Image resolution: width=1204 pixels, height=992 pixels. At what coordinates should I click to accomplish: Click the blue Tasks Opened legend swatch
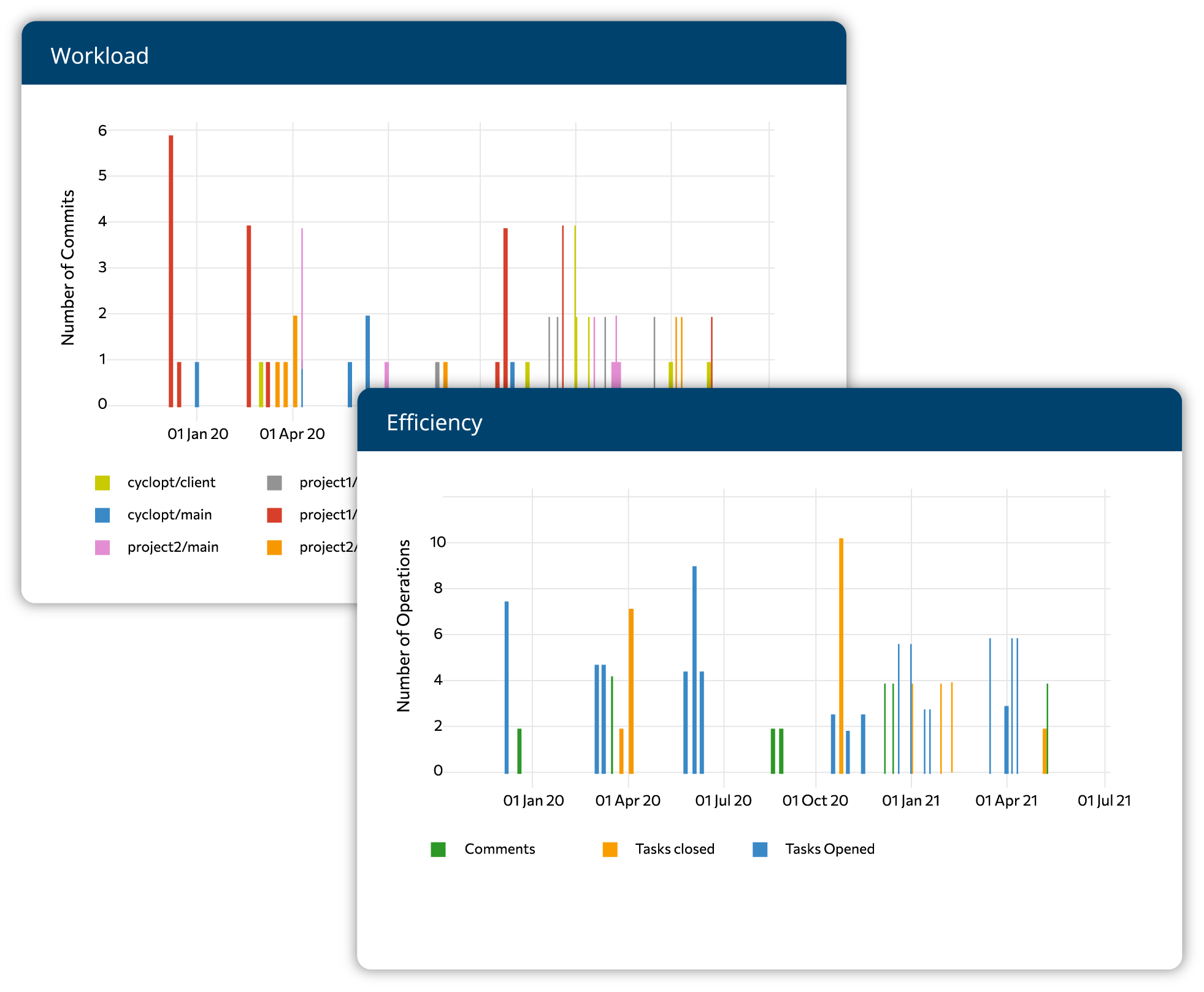[760, 849]
